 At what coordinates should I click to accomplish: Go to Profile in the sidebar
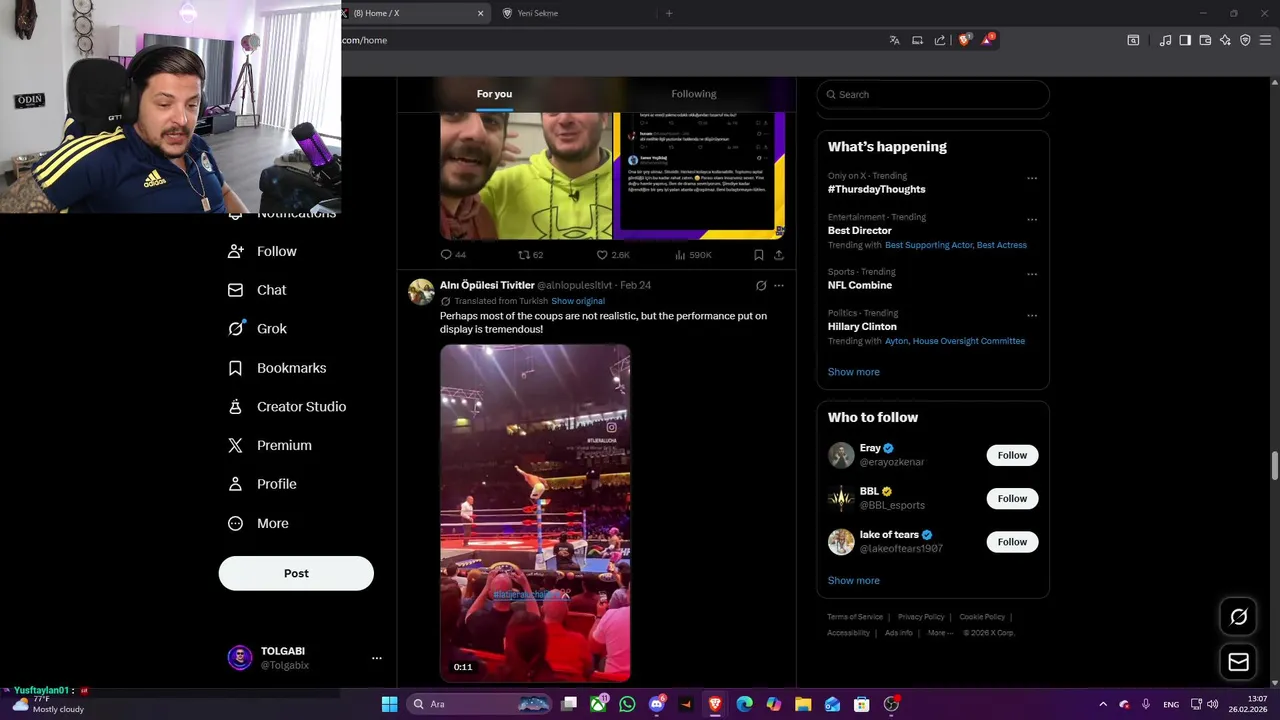(x=262, y=484)
